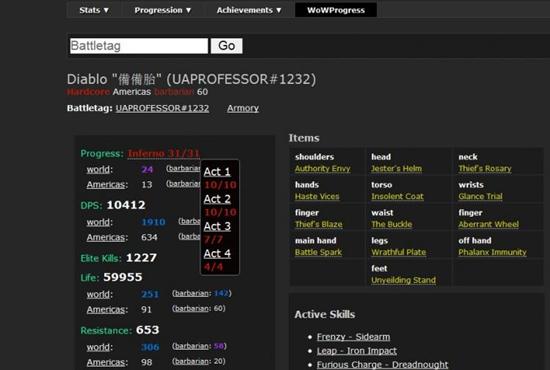Focus the Battletag search field
550x370 pixels.
point(139,46)
